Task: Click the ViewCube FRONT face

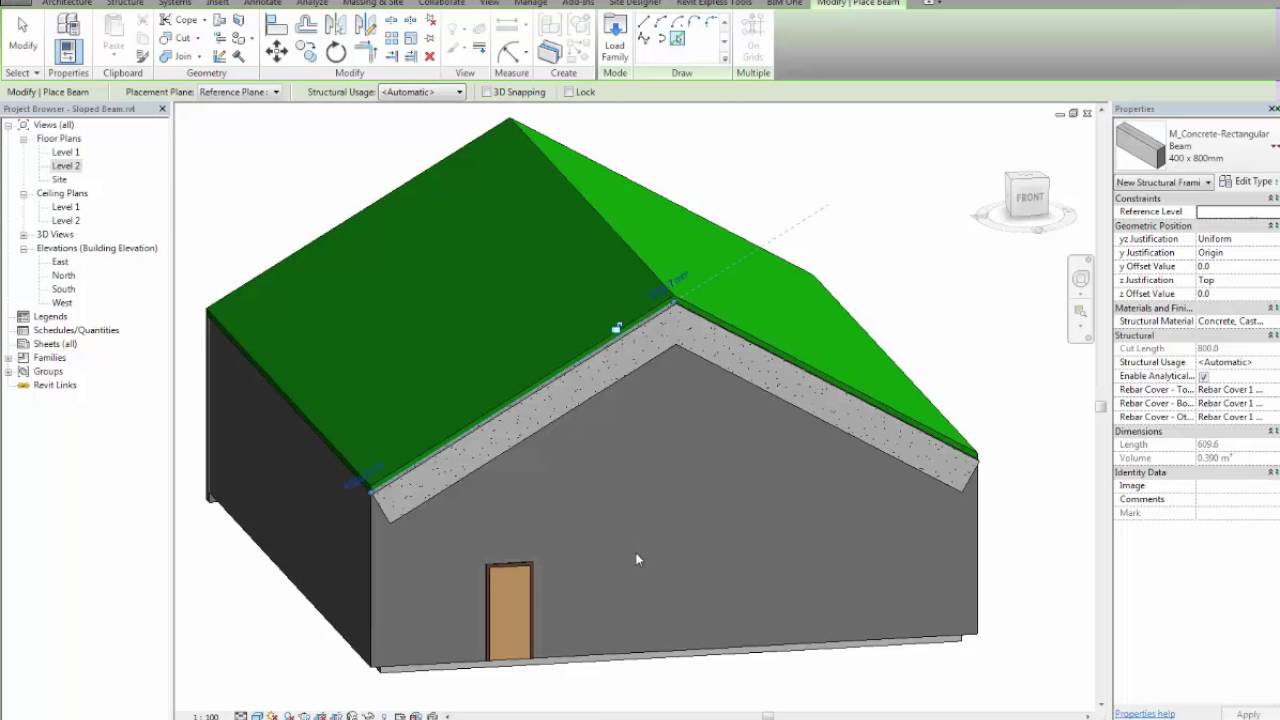Action: coord(1028,196)
